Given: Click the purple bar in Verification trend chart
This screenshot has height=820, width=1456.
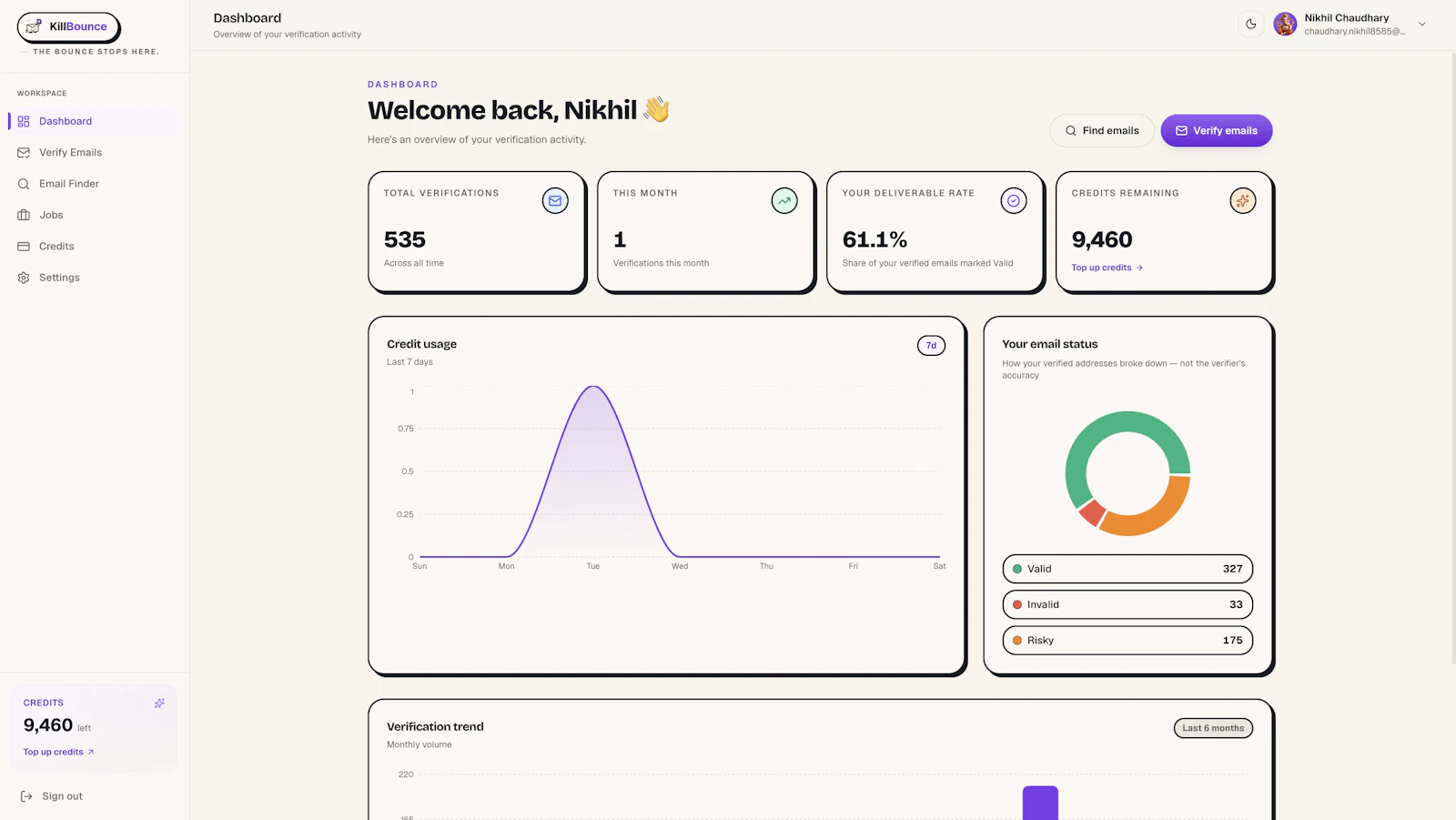Looking at the screenshot, I should [1040, 803].
